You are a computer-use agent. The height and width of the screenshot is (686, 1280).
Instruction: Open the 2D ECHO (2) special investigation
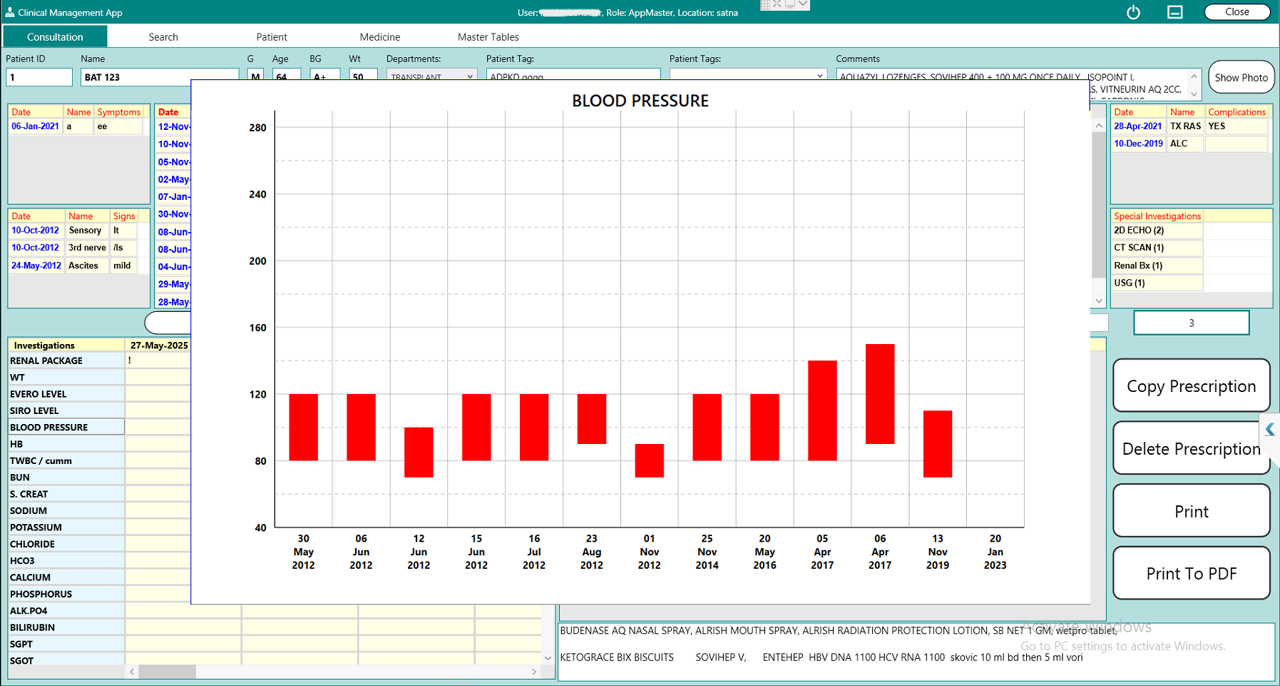(x=1157, y=230)
